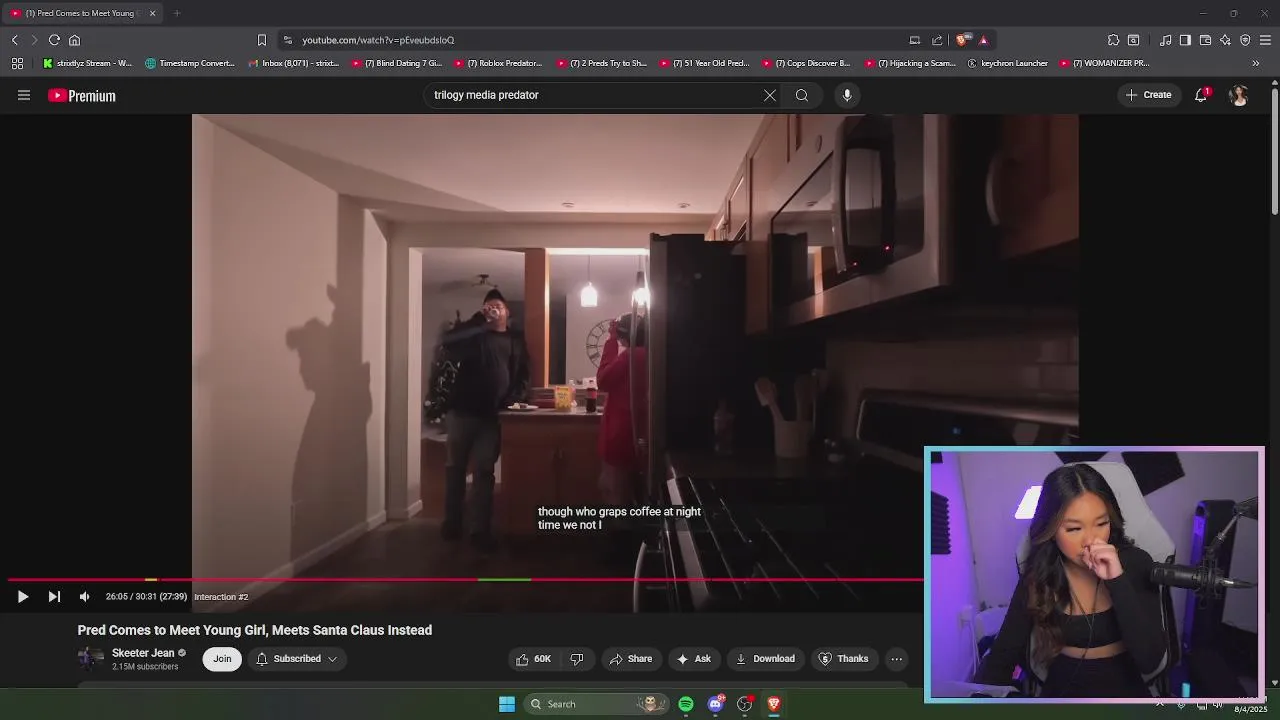Open YouTube account avatar menu
1280x720 pixels.
click(1239, 95)
